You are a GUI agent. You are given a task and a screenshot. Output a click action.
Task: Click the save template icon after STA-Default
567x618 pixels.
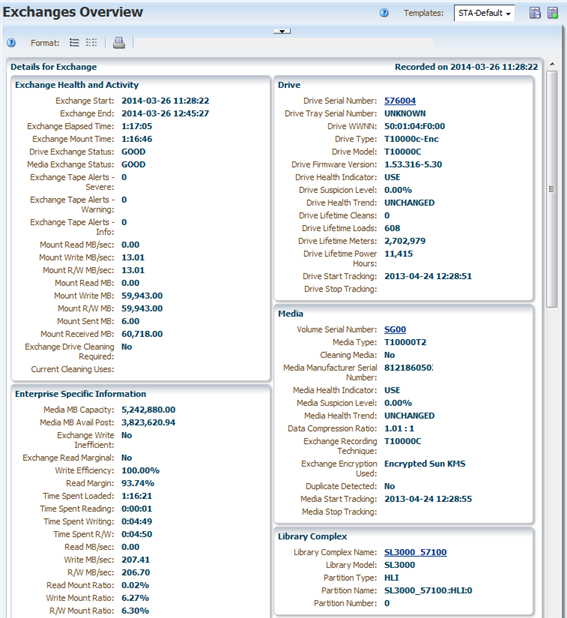point(535,13)
